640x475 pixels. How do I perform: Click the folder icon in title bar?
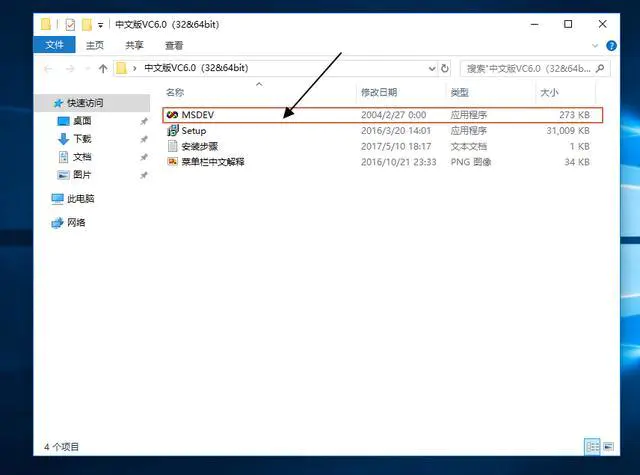click(x=46, y=24)
